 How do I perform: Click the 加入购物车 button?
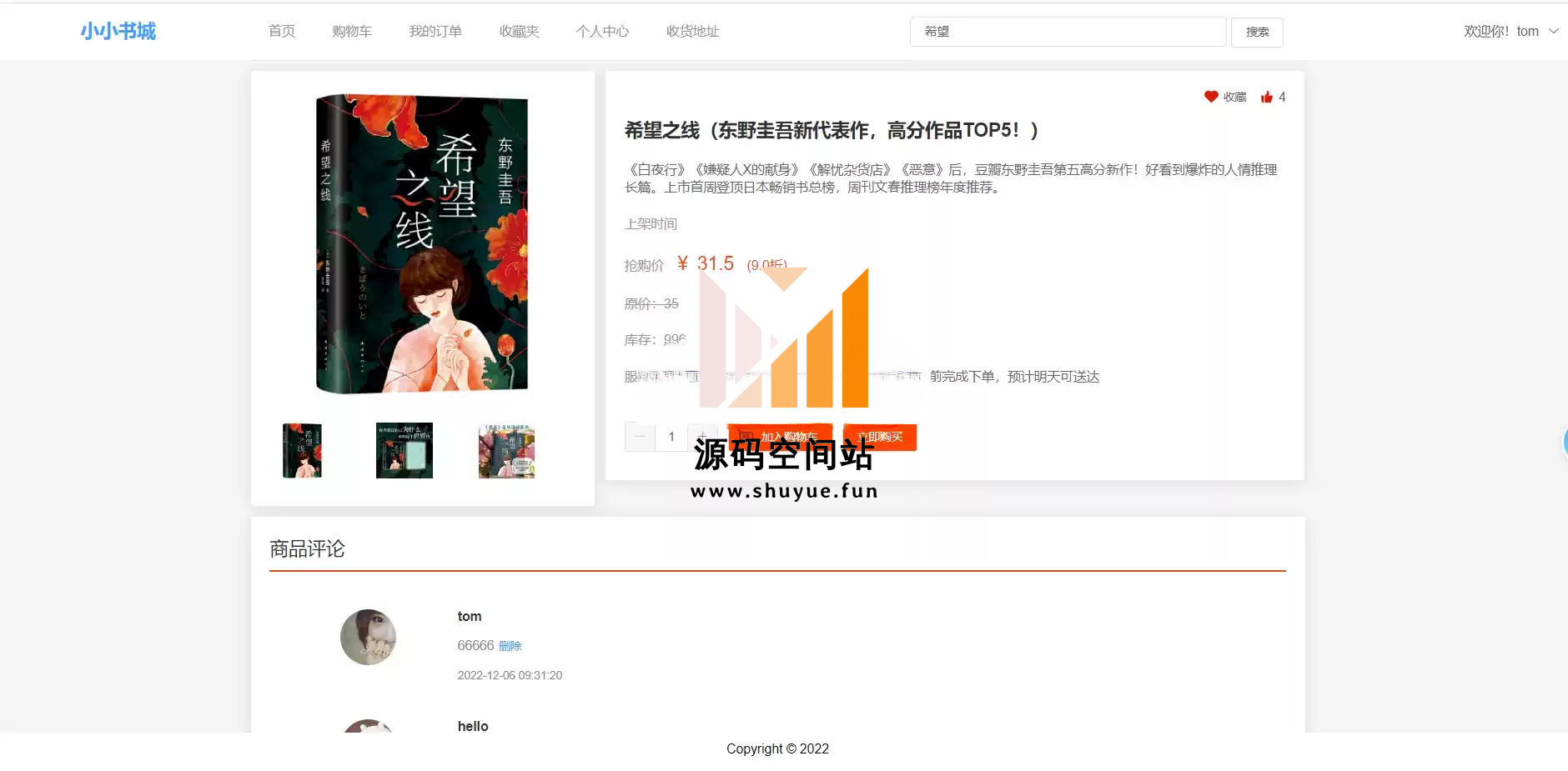780,437
